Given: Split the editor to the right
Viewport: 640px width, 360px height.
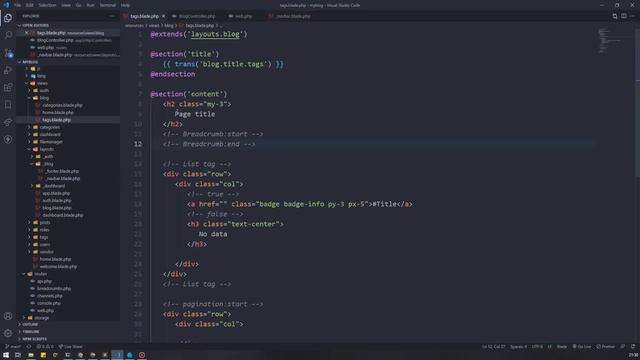Looking at the screenshot, I should pyautogui.click(x=624, y=16).
